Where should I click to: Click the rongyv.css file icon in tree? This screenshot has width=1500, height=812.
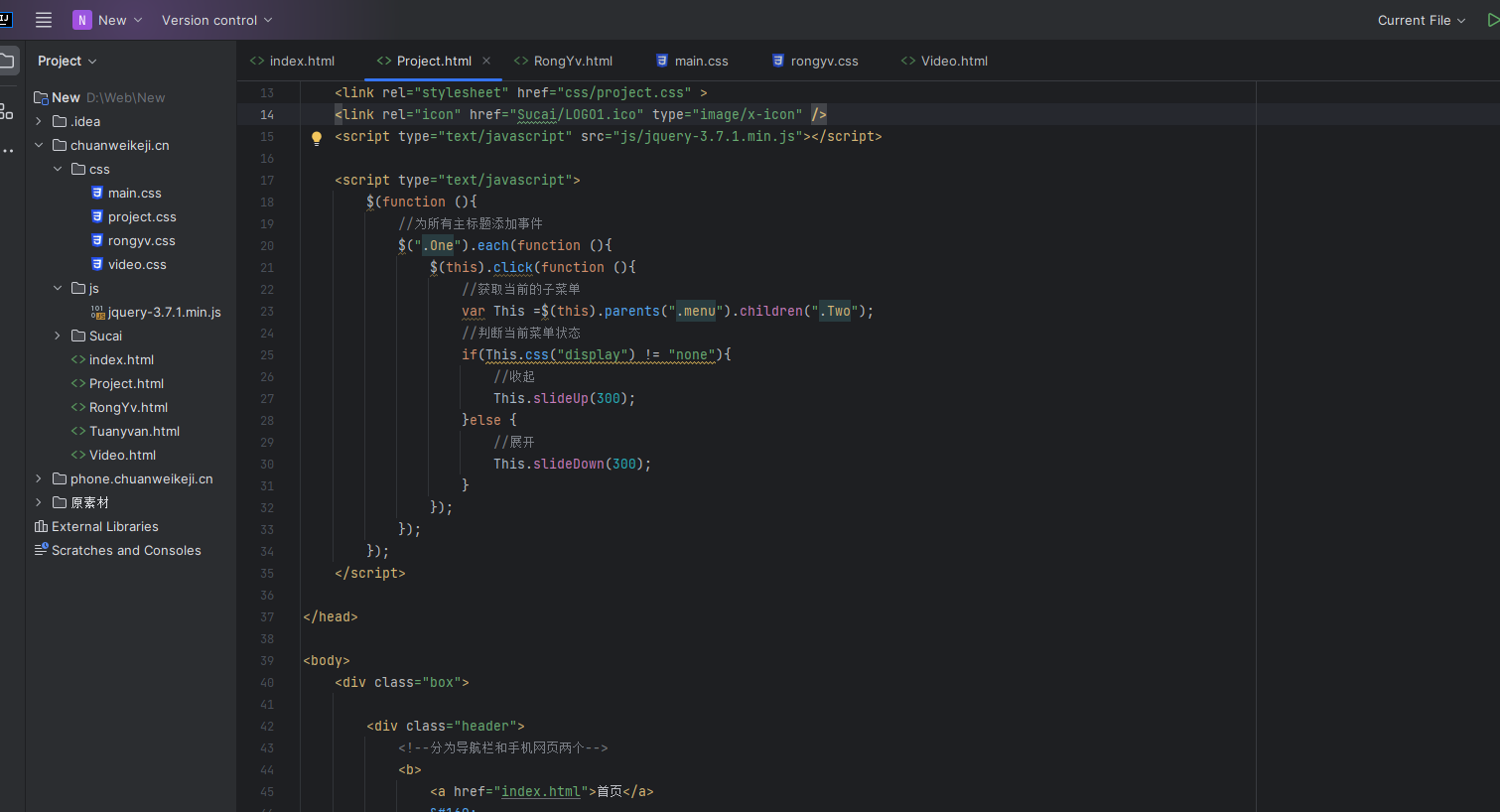(97, 240)
